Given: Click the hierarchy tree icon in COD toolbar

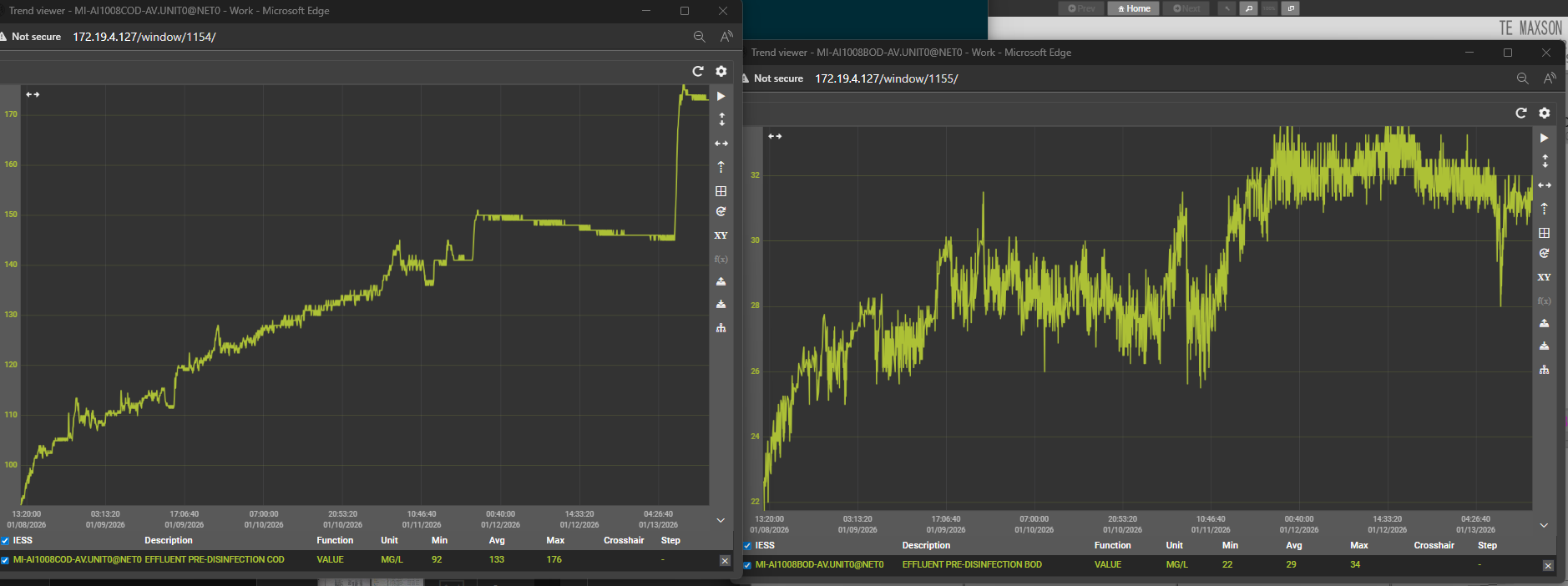Looking at the screenshot, I should coord(721,328).
